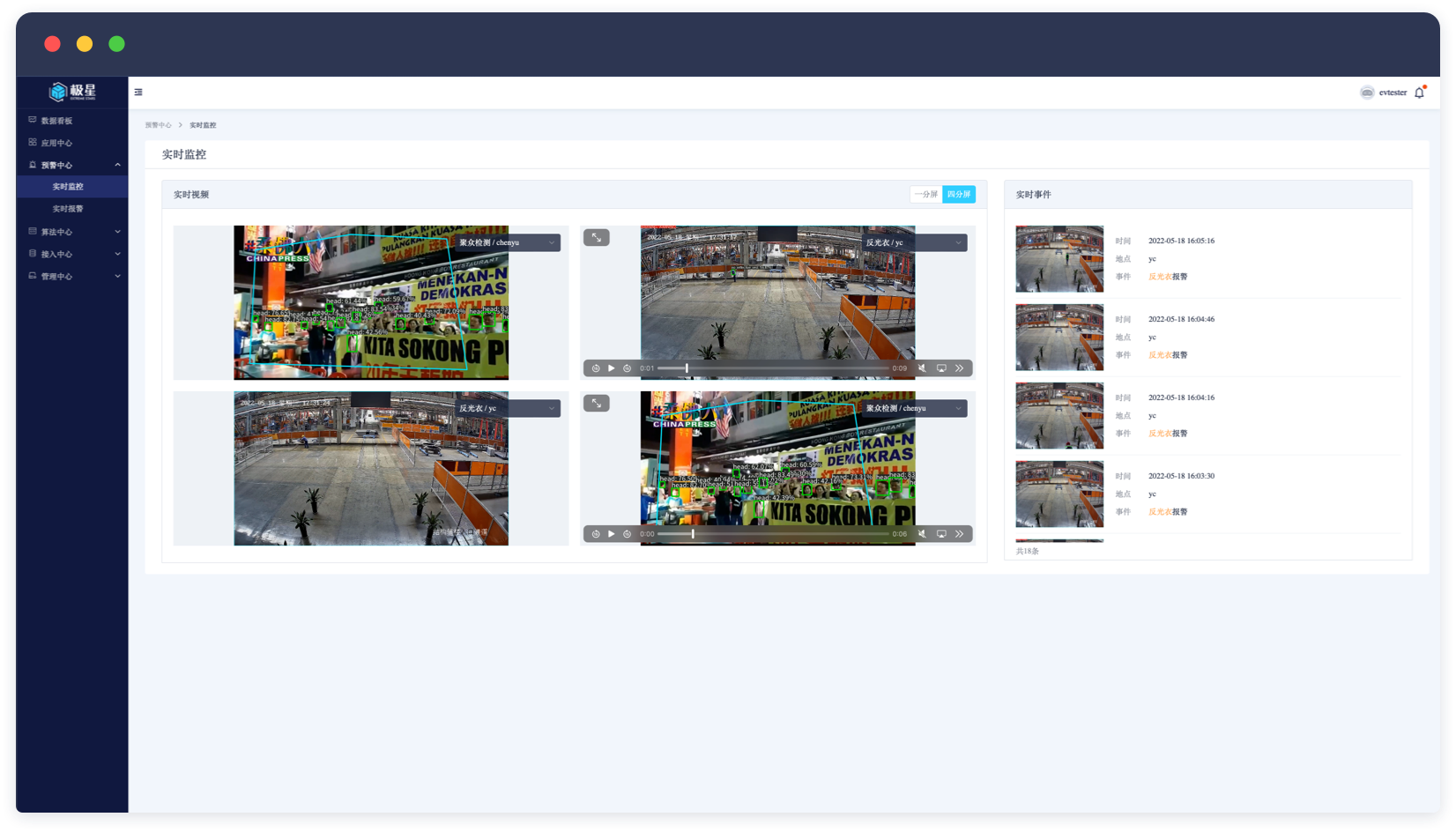Click double-arrow more options on bottom-right video
Viewport: 1456px width, 832px height.
tap(960, 534)
